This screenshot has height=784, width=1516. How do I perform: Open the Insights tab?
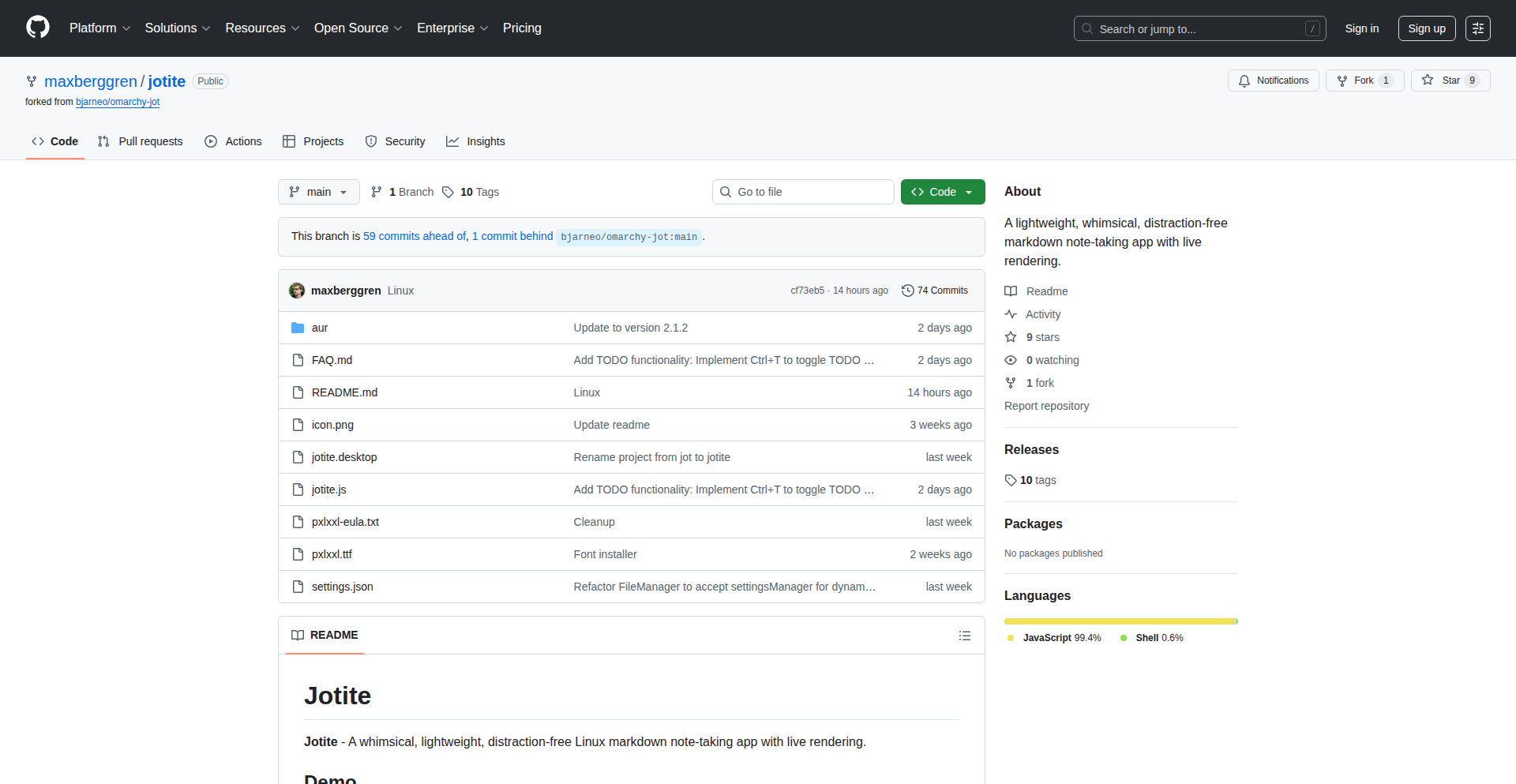click(475, 141)
